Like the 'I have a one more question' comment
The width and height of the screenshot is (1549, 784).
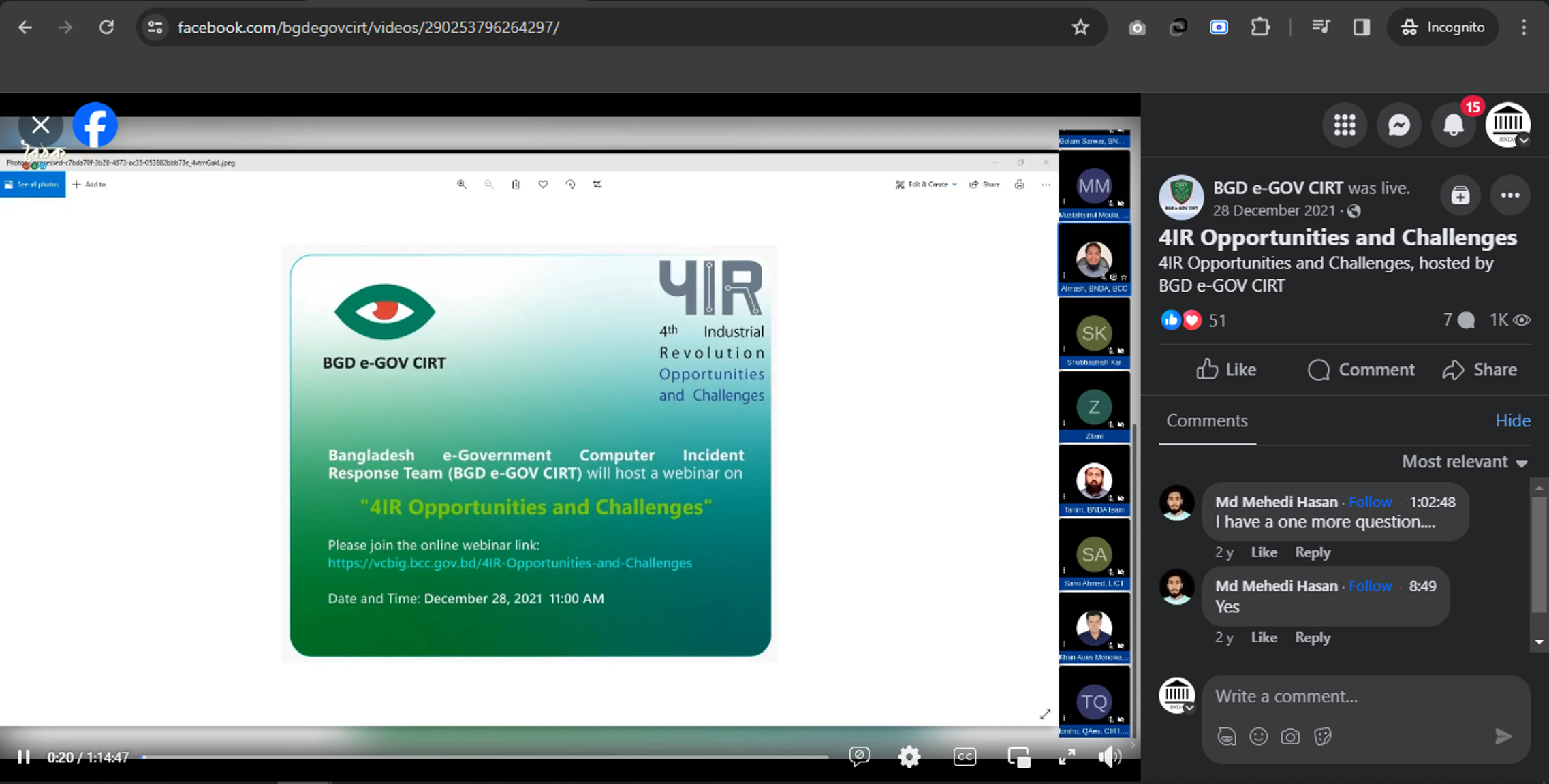[1264, 552]
